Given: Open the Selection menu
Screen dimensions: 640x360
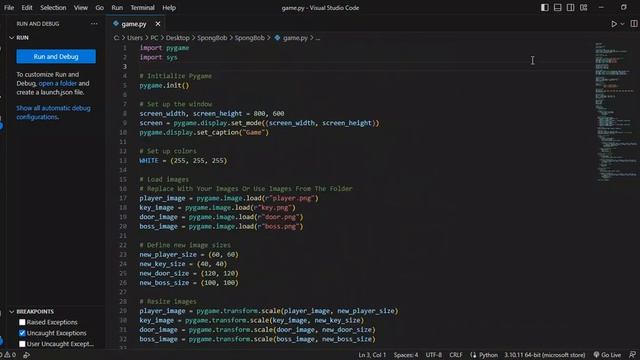Looking at the screenshot, I should pyautogui.click(x=53, y=8).
